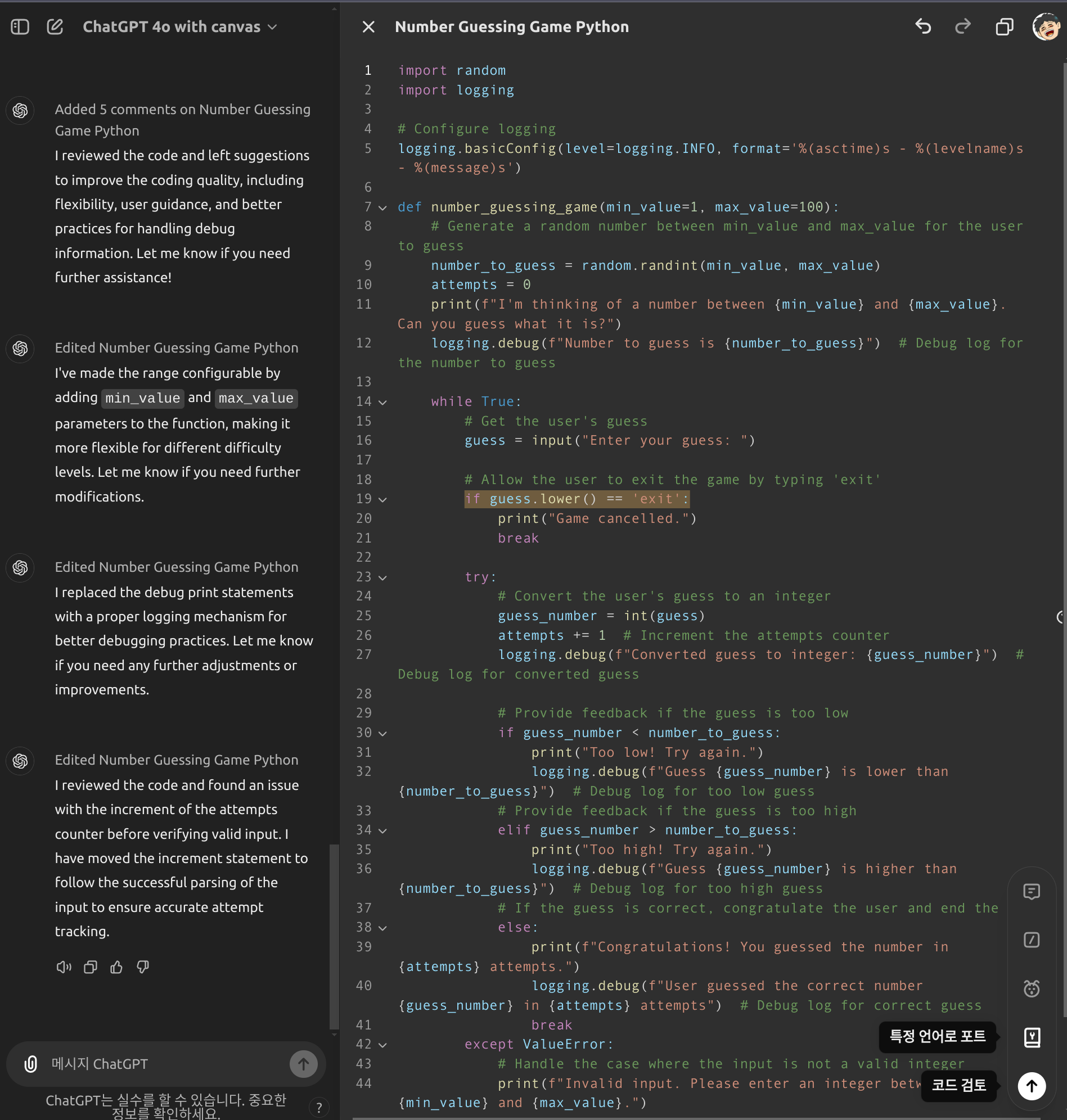The image size is (1067, 1120).
Task: Collapse the else block at line 38
Action: [x=383, y=928]
